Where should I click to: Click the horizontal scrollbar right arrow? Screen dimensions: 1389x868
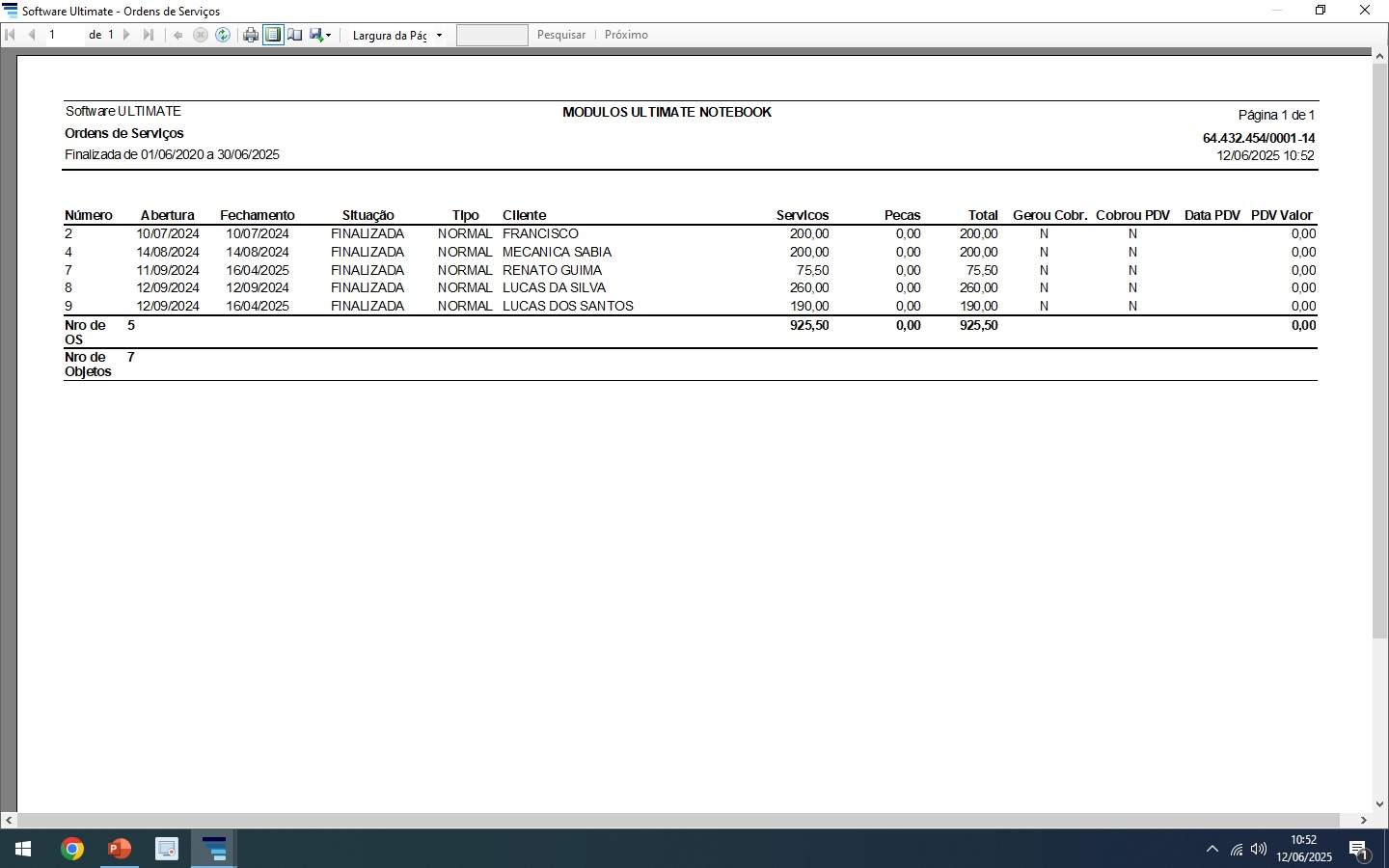1364,821
